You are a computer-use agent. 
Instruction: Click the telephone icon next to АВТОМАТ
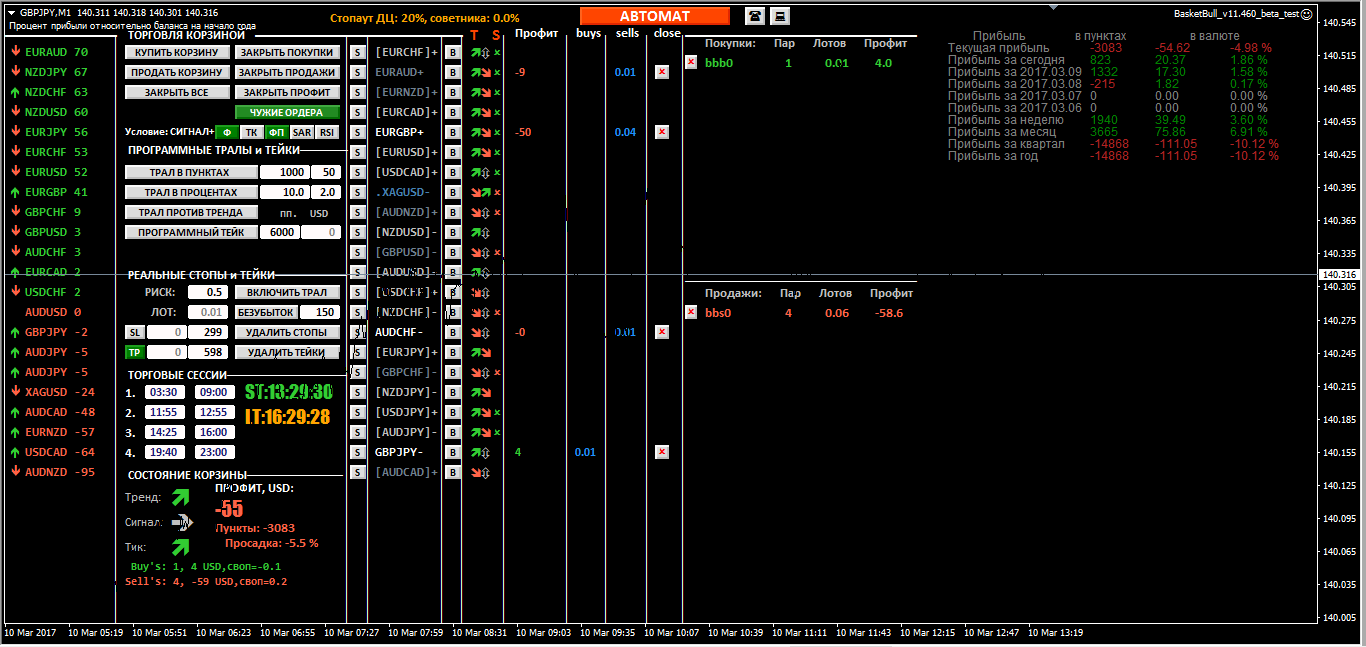(x=755, y=16)
